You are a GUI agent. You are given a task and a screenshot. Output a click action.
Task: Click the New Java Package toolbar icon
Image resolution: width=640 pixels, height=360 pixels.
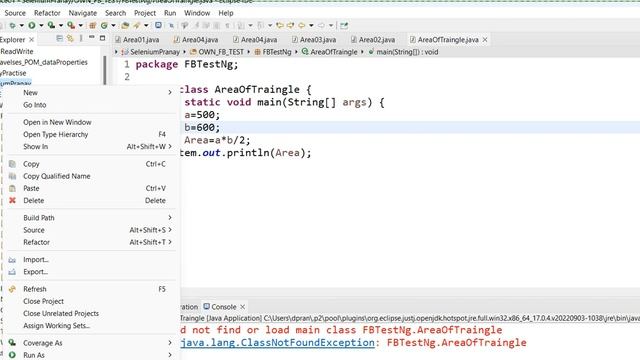pos(92,25)
